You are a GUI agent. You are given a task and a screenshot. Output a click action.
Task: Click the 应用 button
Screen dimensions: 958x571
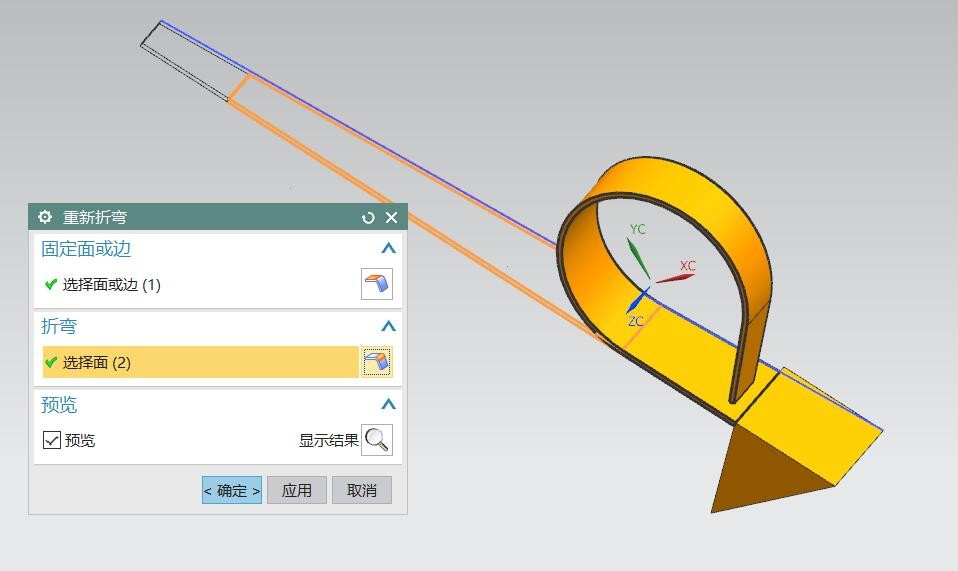tap(297, 490)
